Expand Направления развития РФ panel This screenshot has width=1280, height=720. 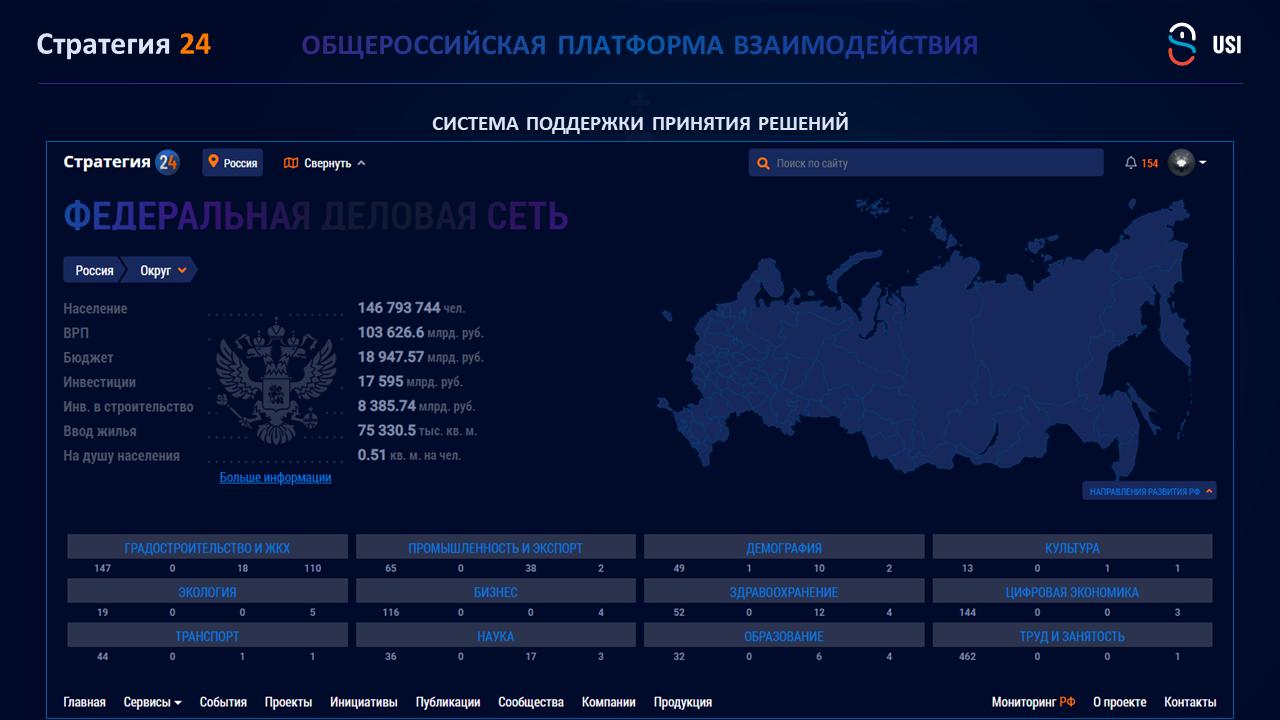pyautogui.click(x=1150, y=491)
